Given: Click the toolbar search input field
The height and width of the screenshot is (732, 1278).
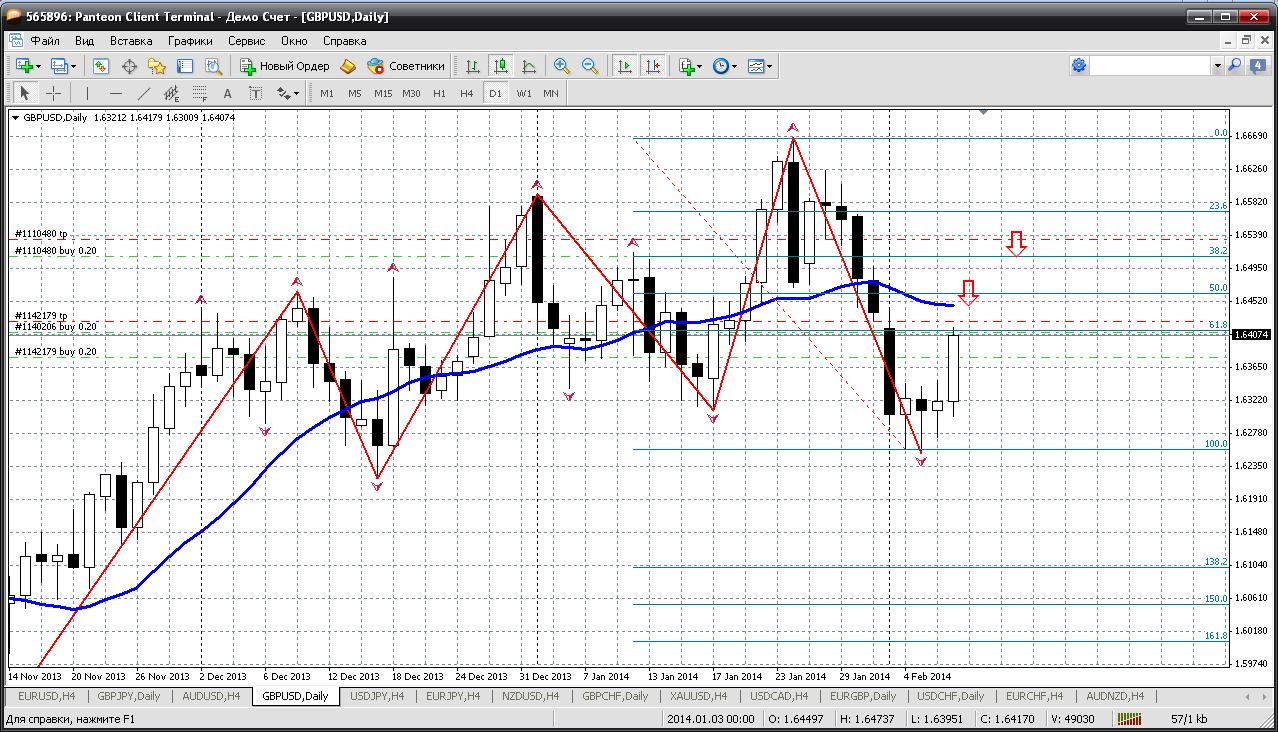Looking at the screenshot, I should click(x=1150, y=66).
